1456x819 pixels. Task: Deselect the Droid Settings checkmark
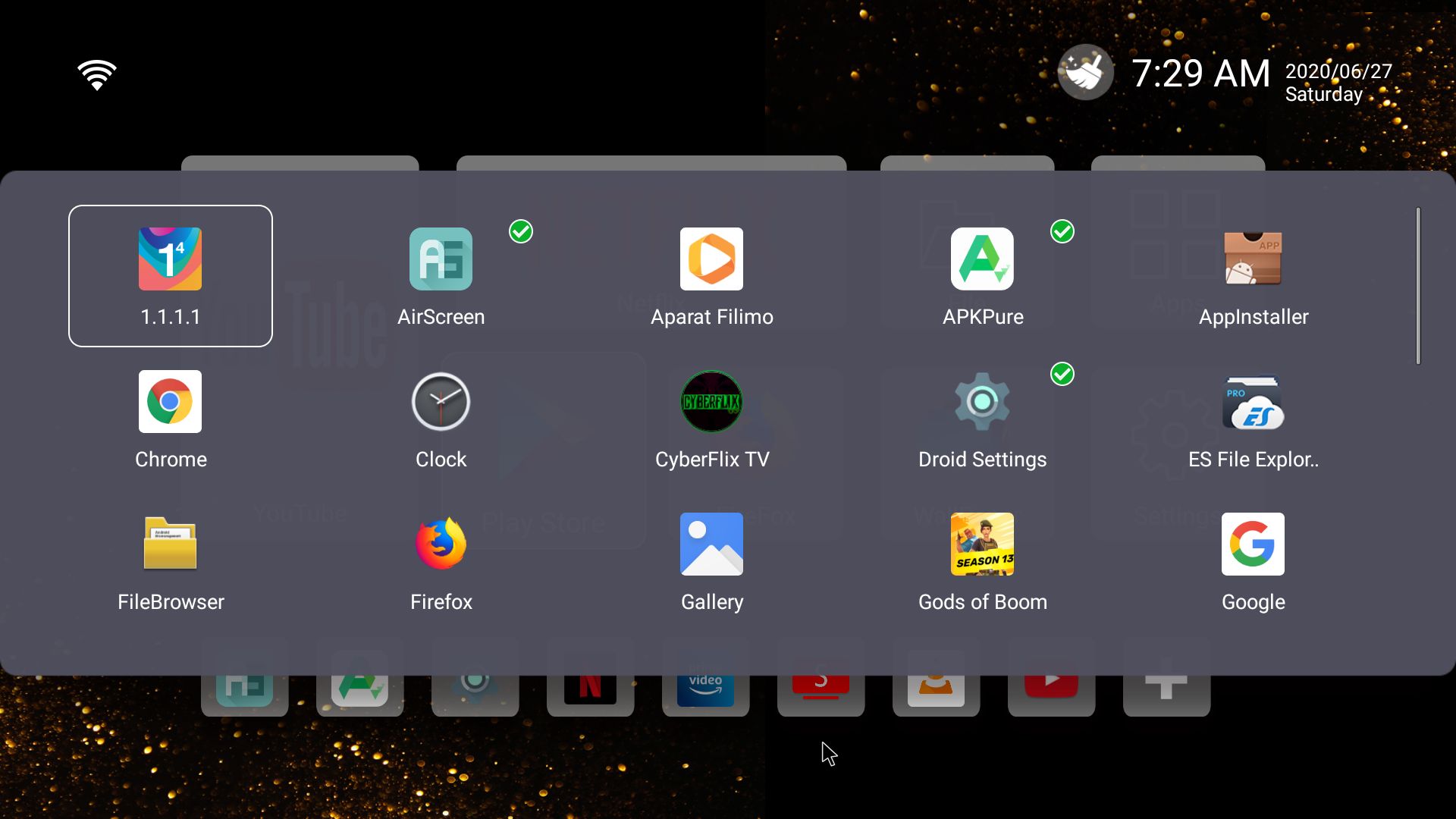click(1062, 374)
